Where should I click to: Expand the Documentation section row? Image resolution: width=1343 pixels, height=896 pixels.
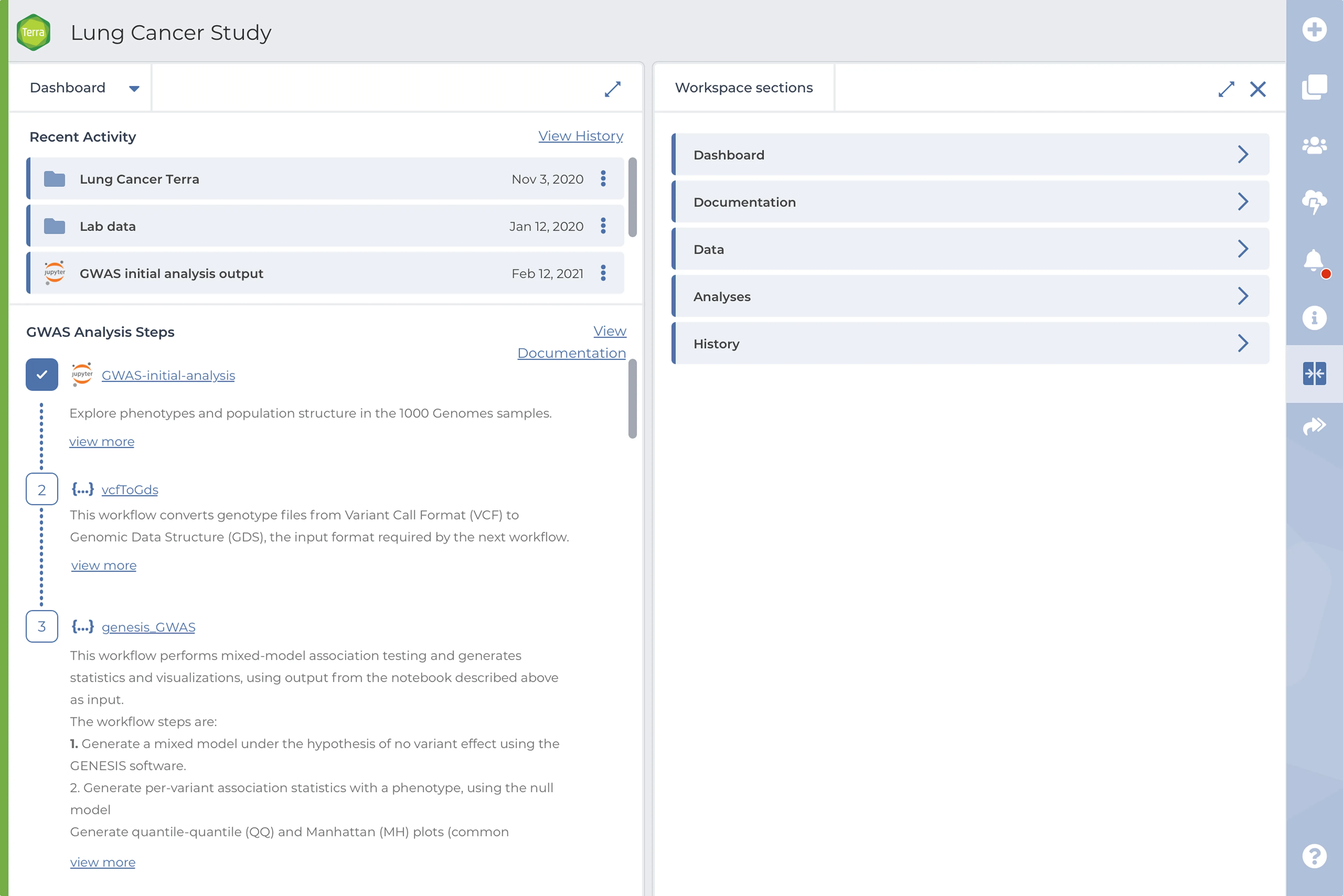click(970, 202)
